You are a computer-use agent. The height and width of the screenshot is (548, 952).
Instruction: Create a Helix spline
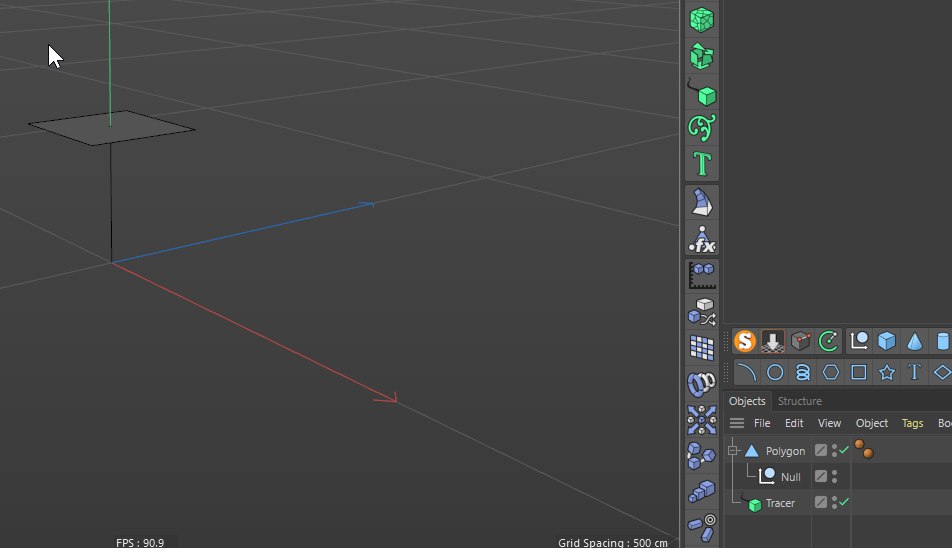[x=803, y=372]
